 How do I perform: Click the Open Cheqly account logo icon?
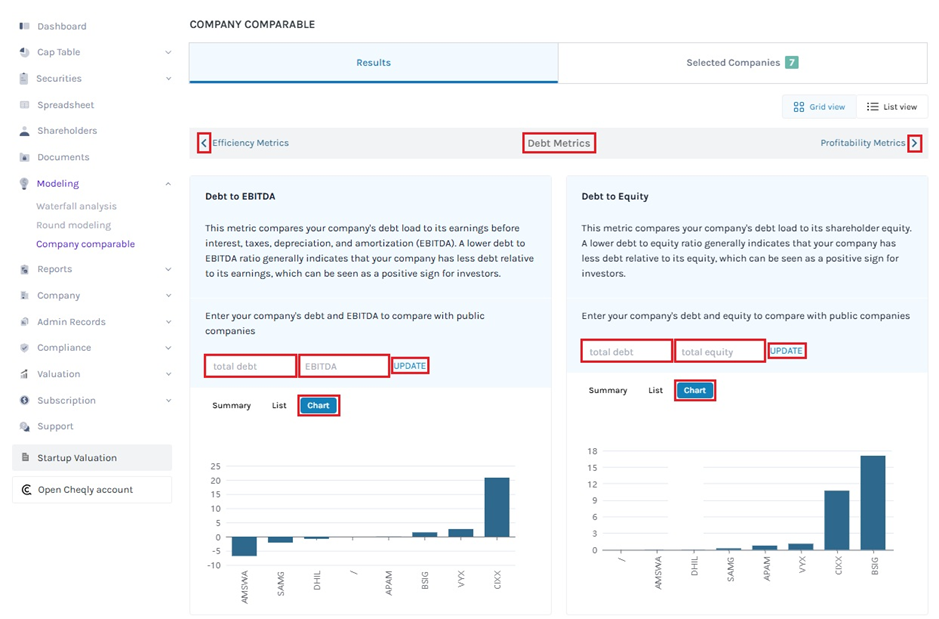tap(25, 490)
